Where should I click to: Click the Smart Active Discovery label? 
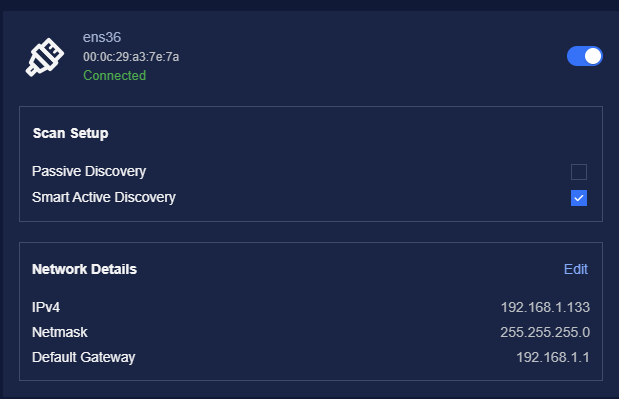[x=104, y=197]
